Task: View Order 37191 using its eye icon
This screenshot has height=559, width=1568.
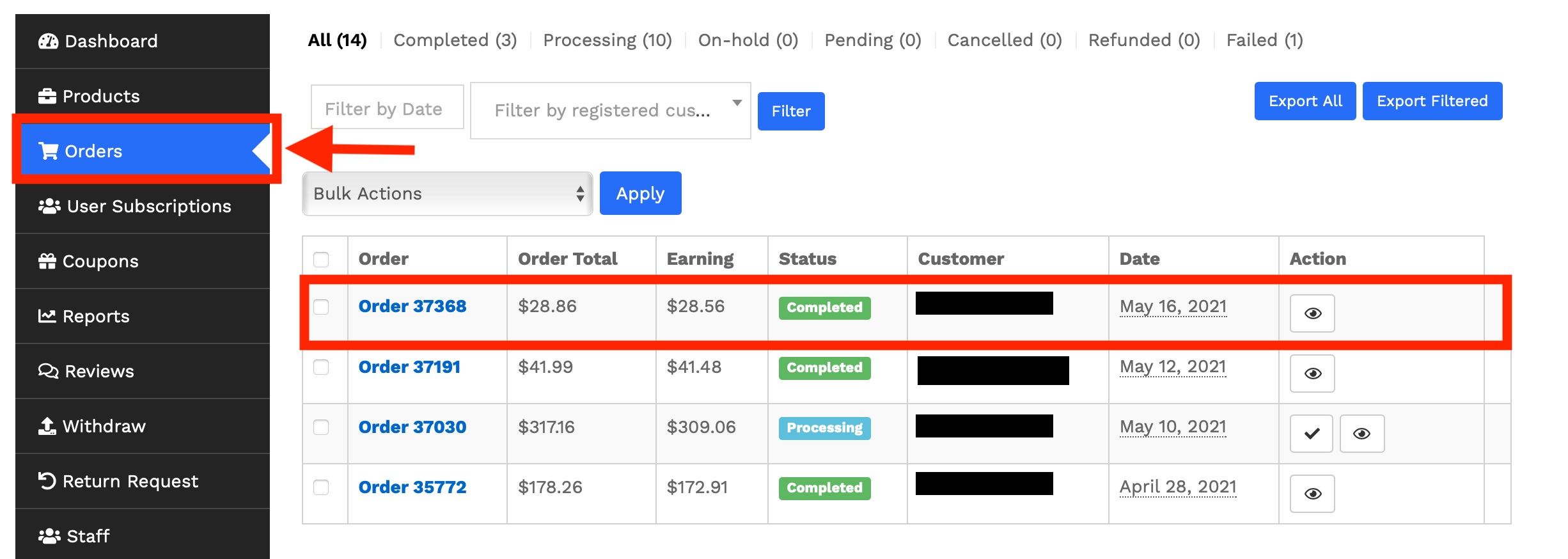Action: [1312, 374]
